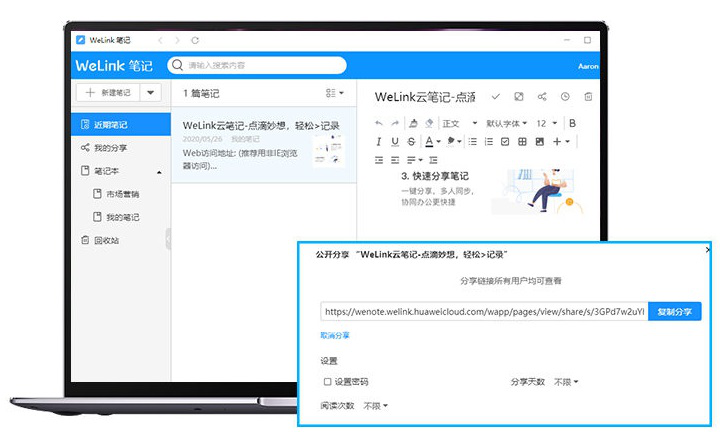Open the 阅读次数 不限 dropdown

[375, 406]
